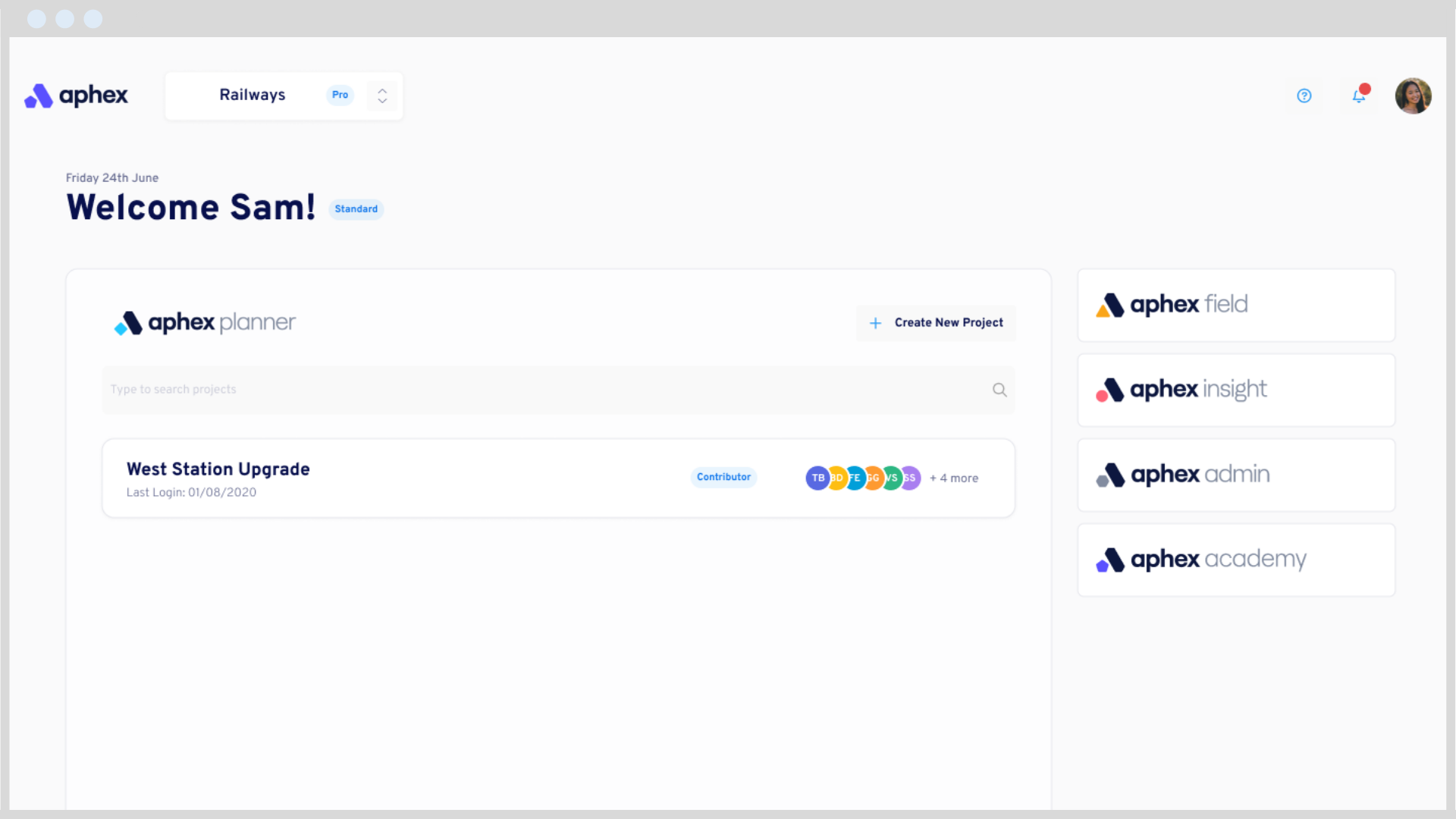This screenshot has height=819, width=1456.
Task: Open the aphex admin card
Action: pos(1236,475)
